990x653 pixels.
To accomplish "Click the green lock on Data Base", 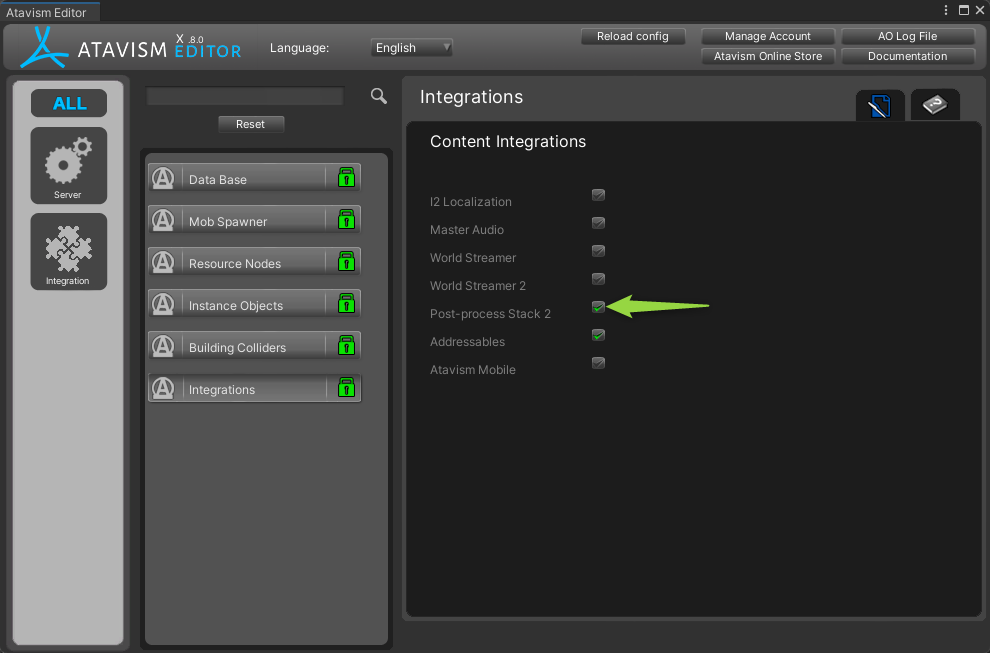I will click(346, 178).
